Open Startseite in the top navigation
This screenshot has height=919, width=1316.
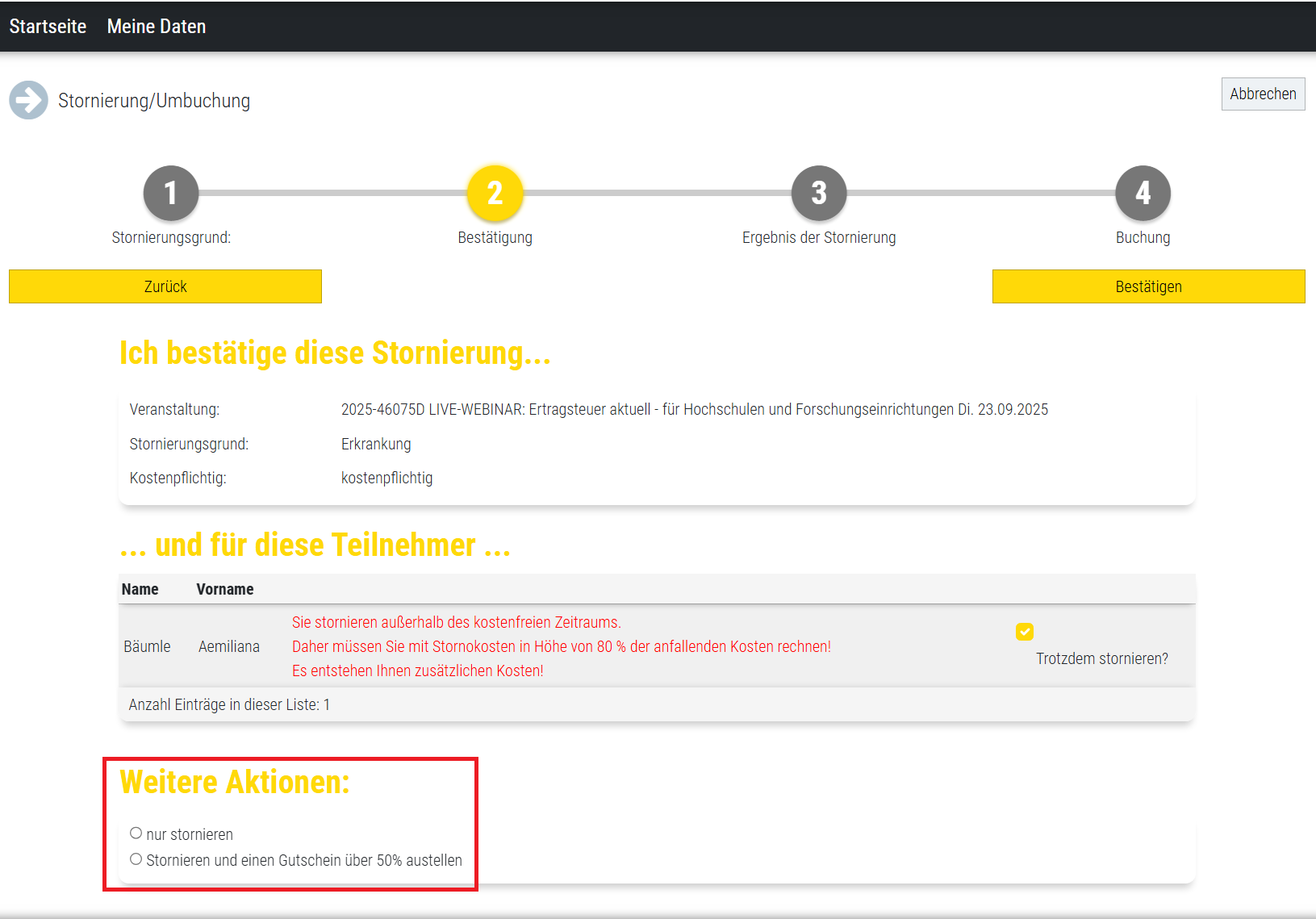pyautogui.click(x=48, y=27)
